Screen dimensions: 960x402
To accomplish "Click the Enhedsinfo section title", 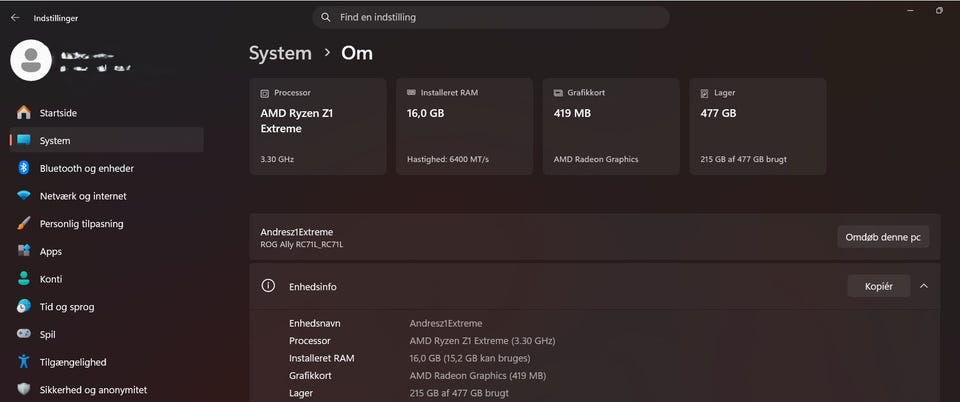I will point(313,286).
